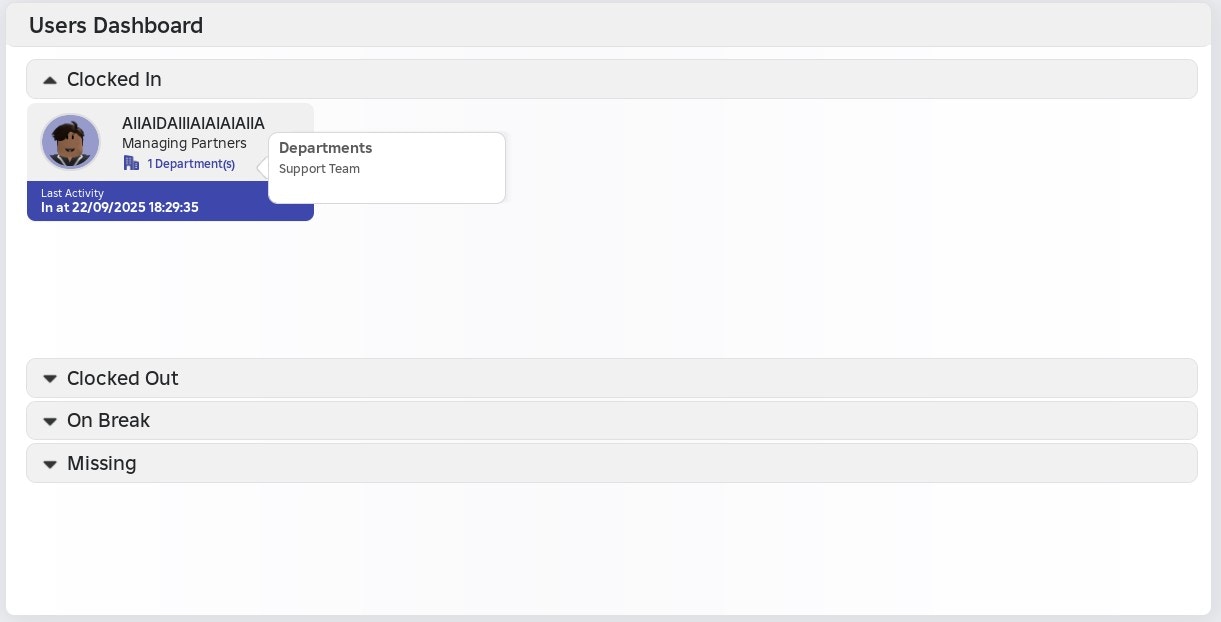The width and height of the screenshot is (1221, 622).
Task: Click the tooltip pointer beside 1 Department(s)
Action: (x=263, y=167)
